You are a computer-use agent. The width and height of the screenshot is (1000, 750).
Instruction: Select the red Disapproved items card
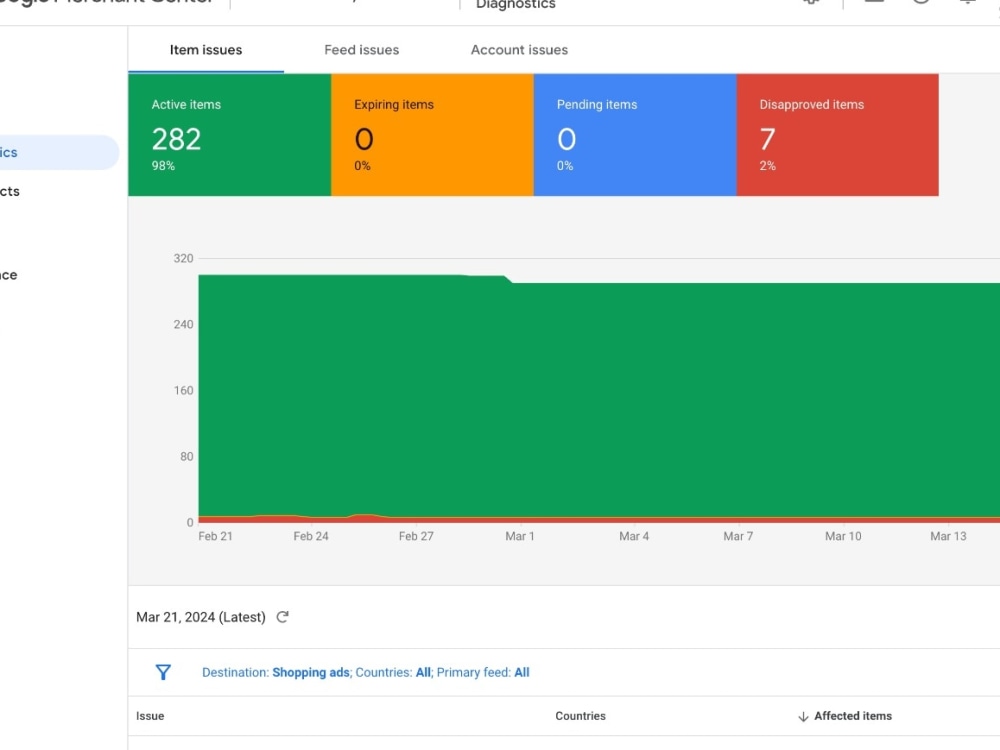pos(837,135)
